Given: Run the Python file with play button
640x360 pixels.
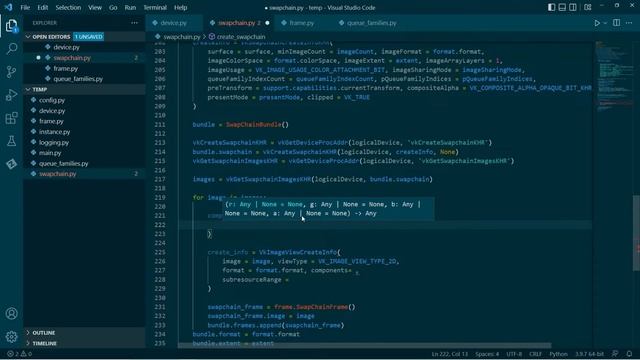Looking at the screenshot, I should point(597,23).
